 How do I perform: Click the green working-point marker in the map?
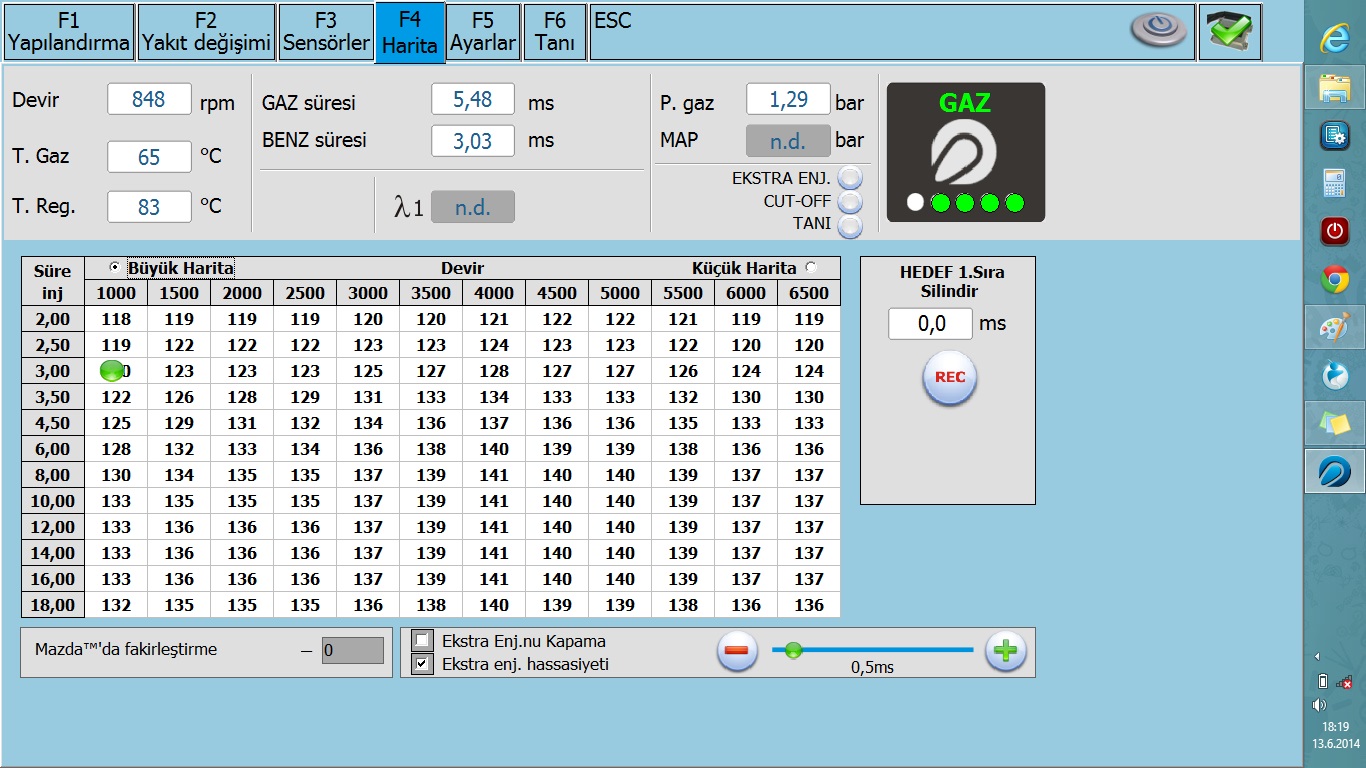coord(112,371)
